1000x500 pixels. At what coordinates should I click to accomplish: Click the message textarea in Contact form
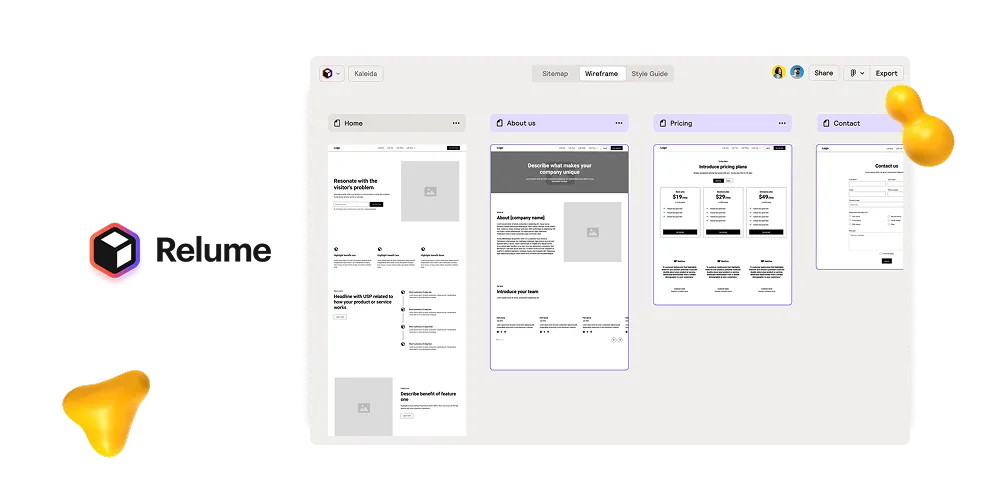coord(876,241)
